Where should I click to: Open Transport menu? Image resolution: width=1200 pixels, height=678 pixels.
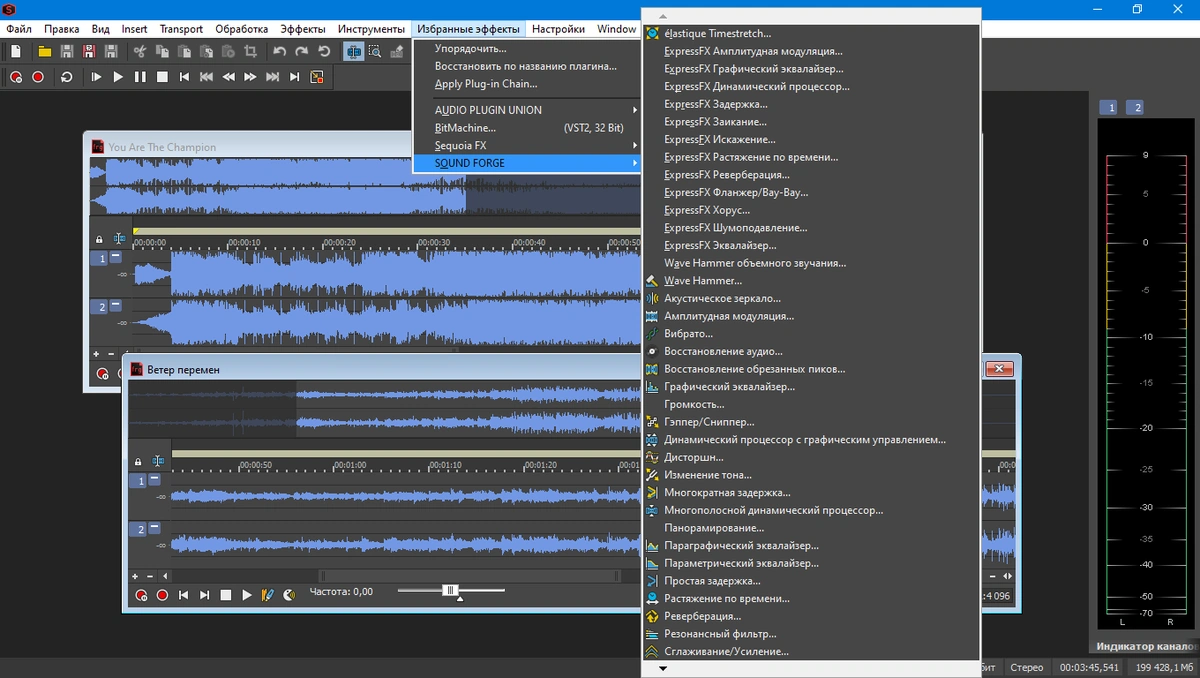(x=181, y=29)
